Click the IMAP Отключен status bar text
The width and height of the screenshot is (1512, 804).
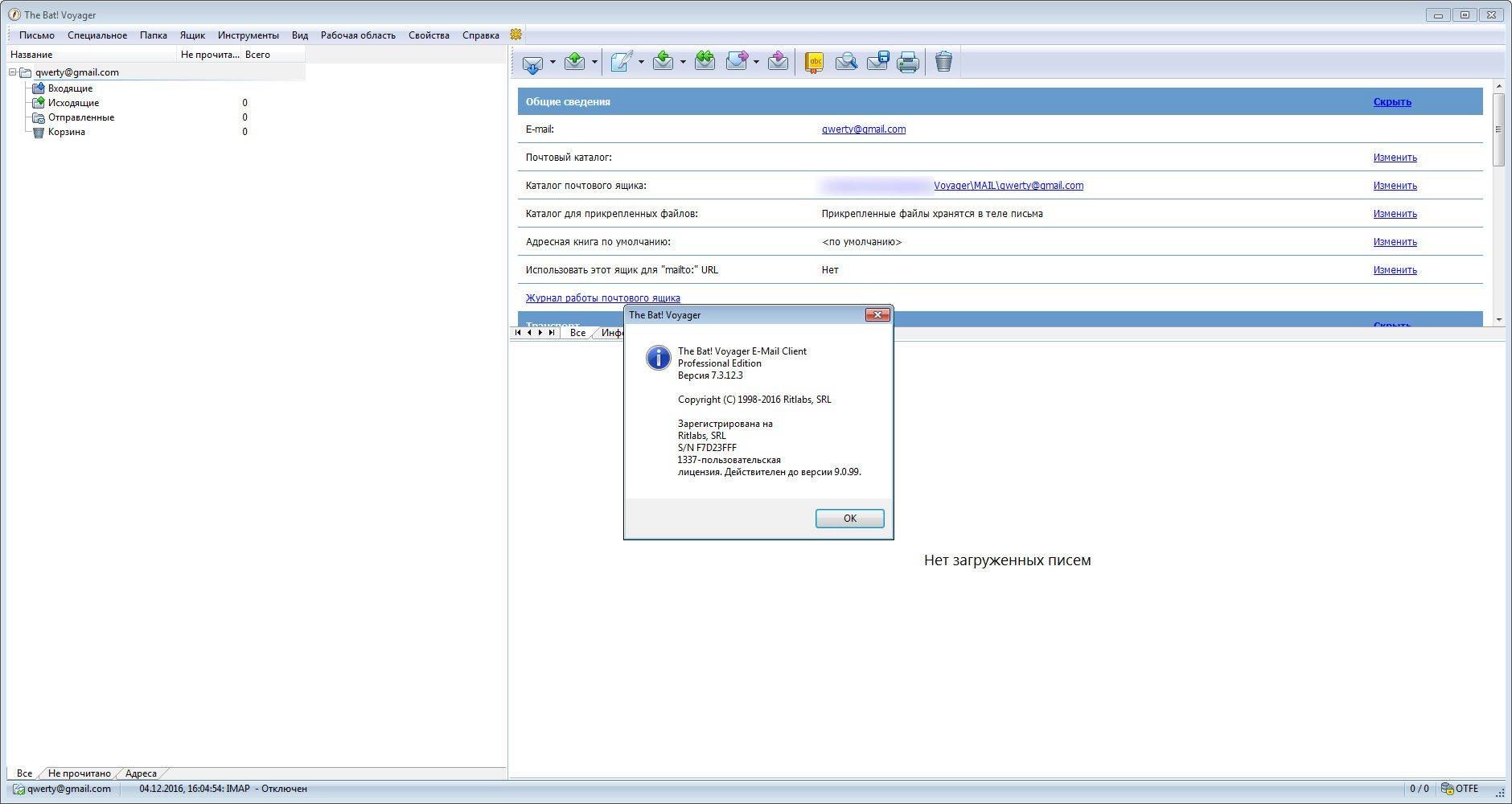pos(223,789)
